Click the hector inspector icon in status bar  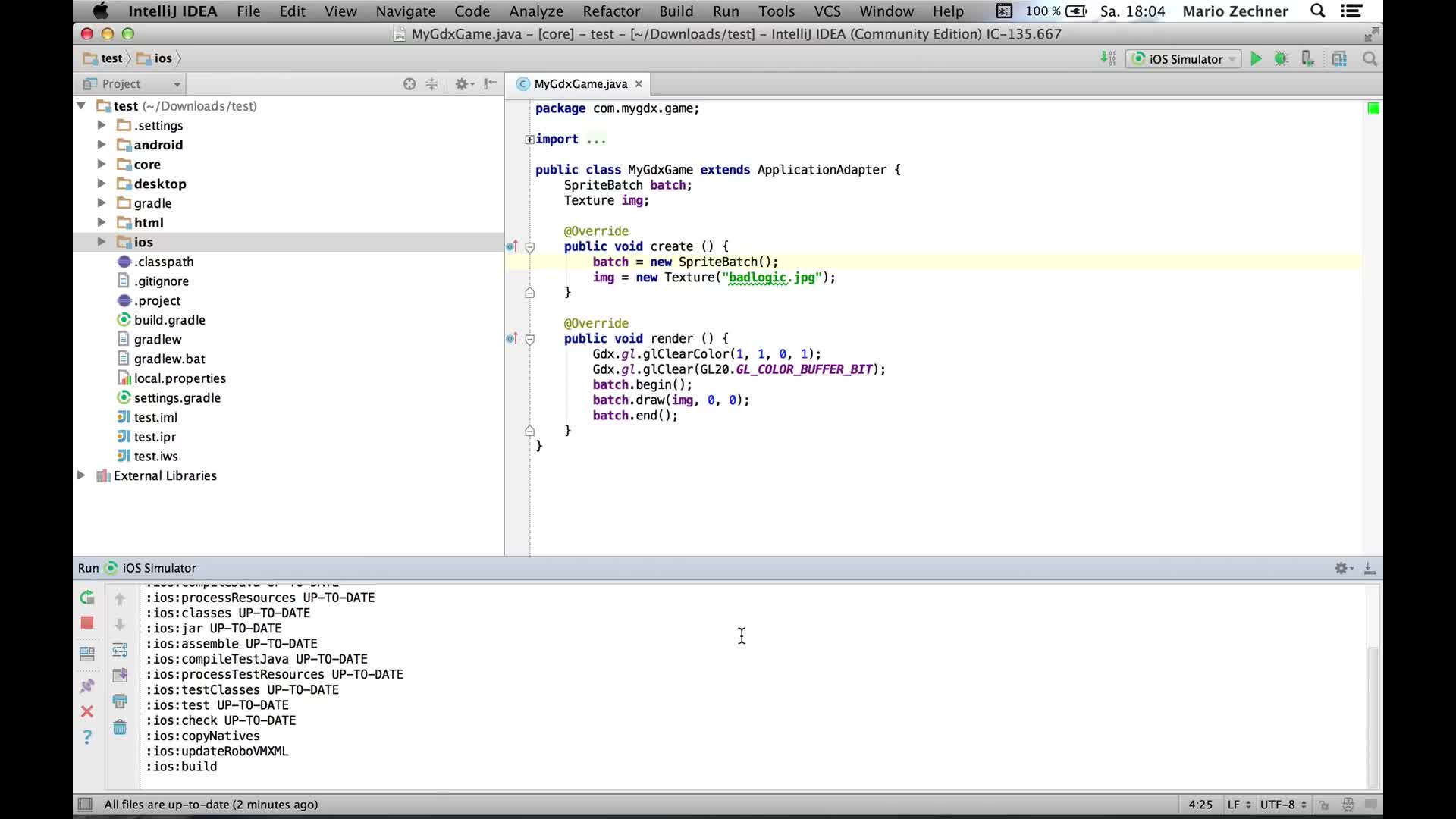(1348, 805)
